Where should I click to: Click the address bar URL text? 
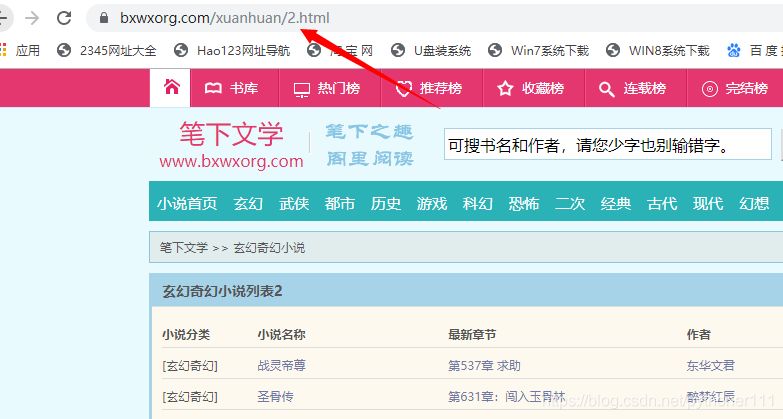point(225,18)
